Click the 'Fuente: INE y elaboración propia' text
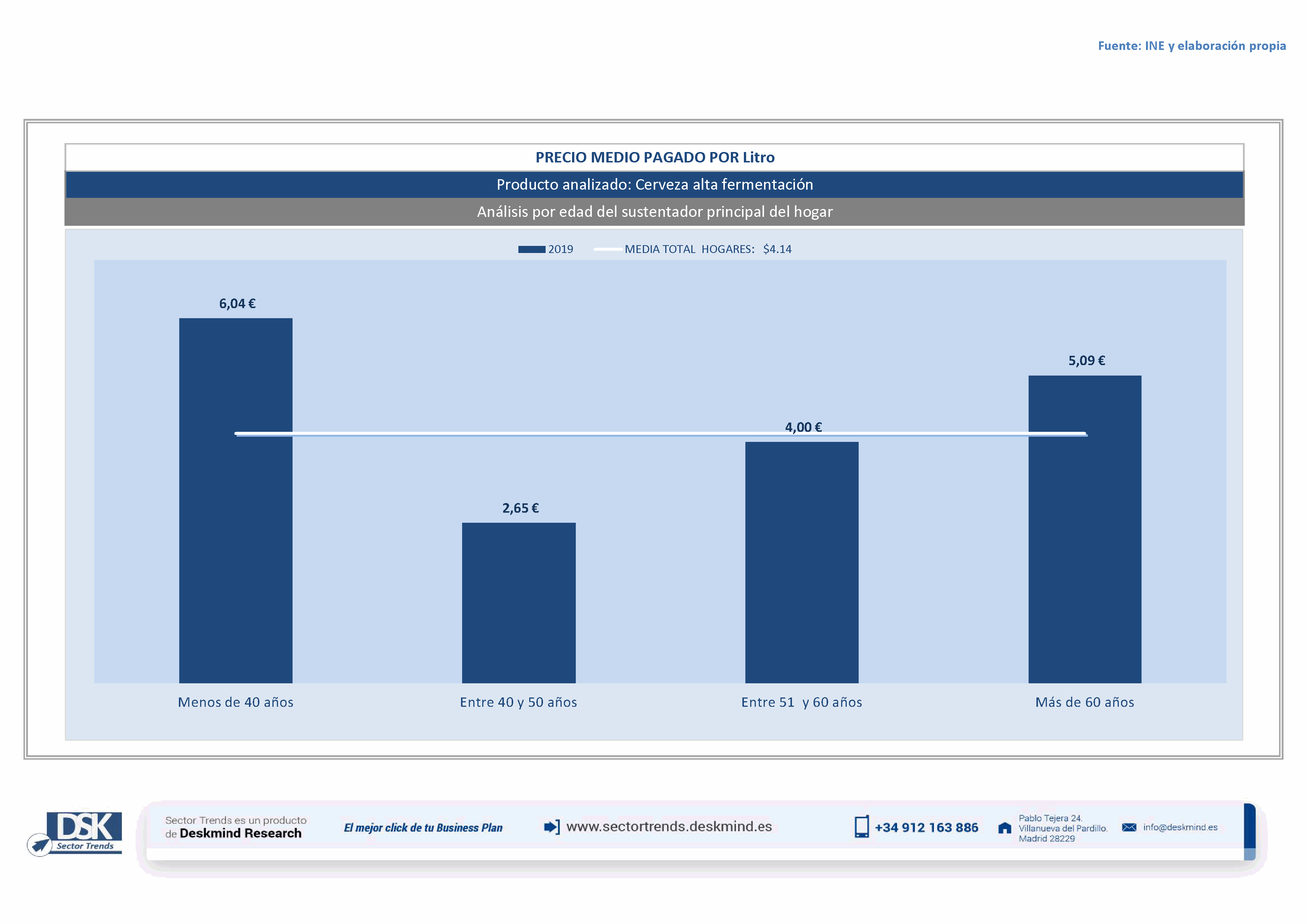The height and width of the screenshot is (924, 1307). click(1191, 46)
